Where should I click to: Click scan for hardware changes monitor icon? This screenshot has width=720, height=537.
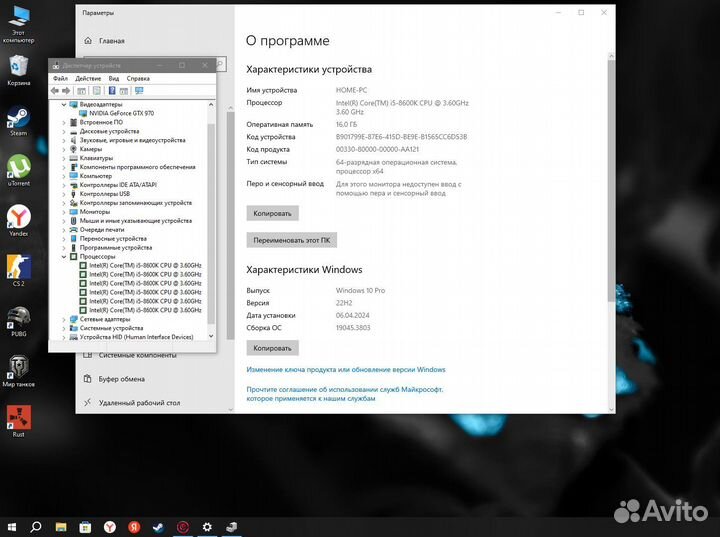pos(139,91)
